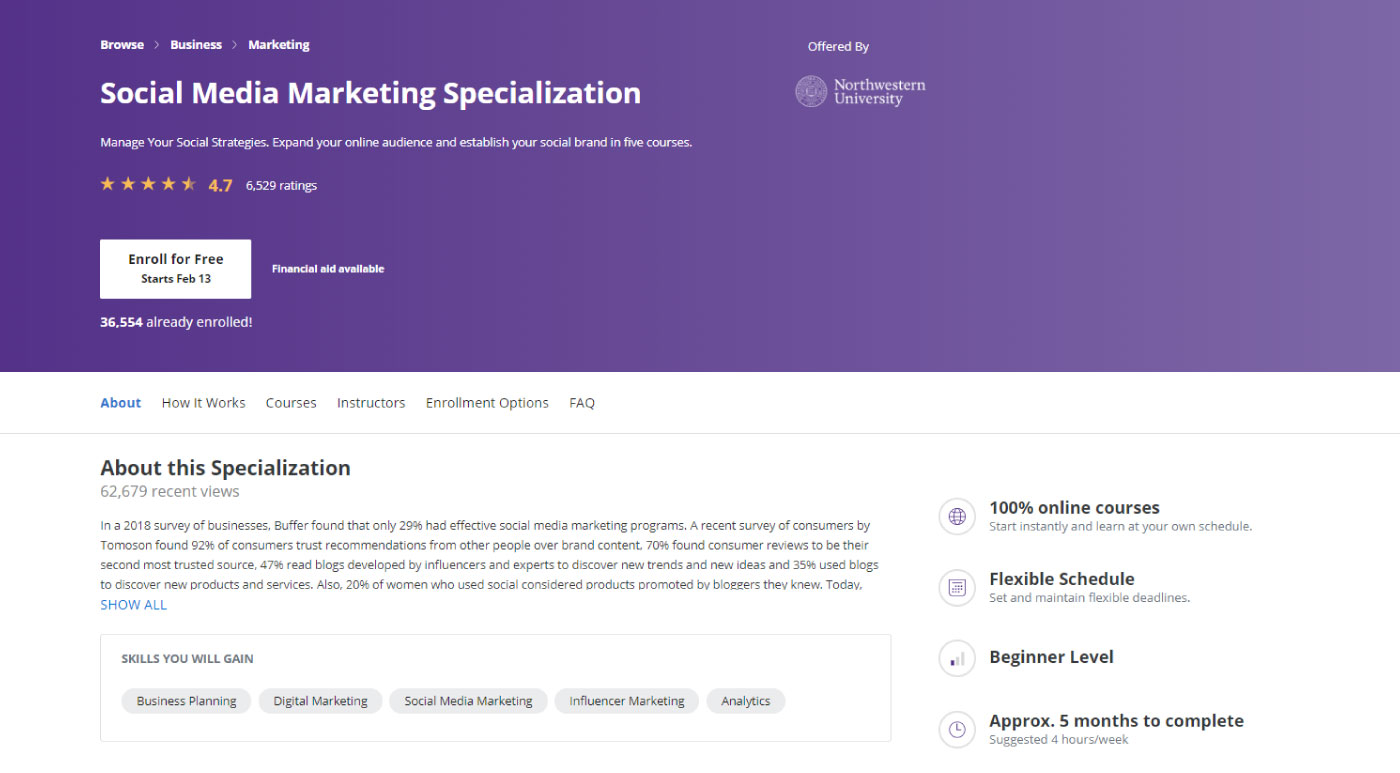This screenshot has height=773, width=1400.
Task: Click the half-filled last rating star
Action: pyautogui.click(x=188, y=184)
